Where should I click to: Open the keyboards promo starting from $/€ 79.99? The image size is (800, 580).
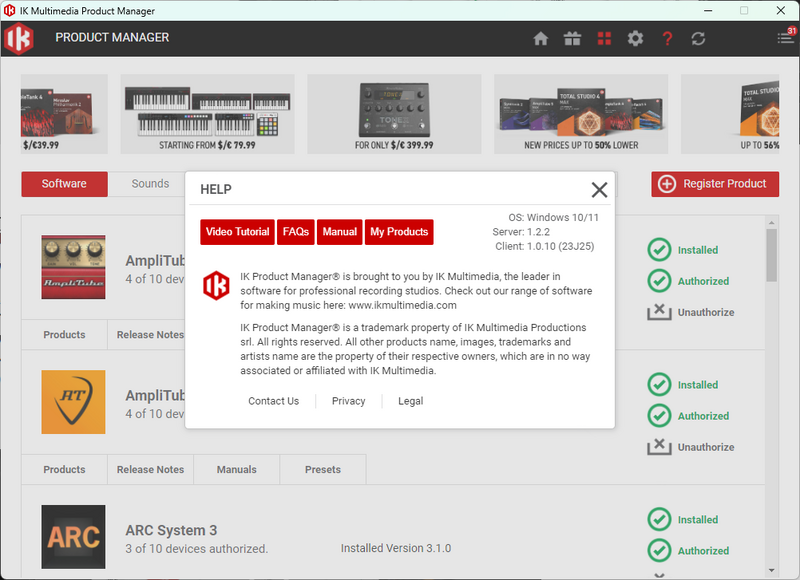pos(207,114)
